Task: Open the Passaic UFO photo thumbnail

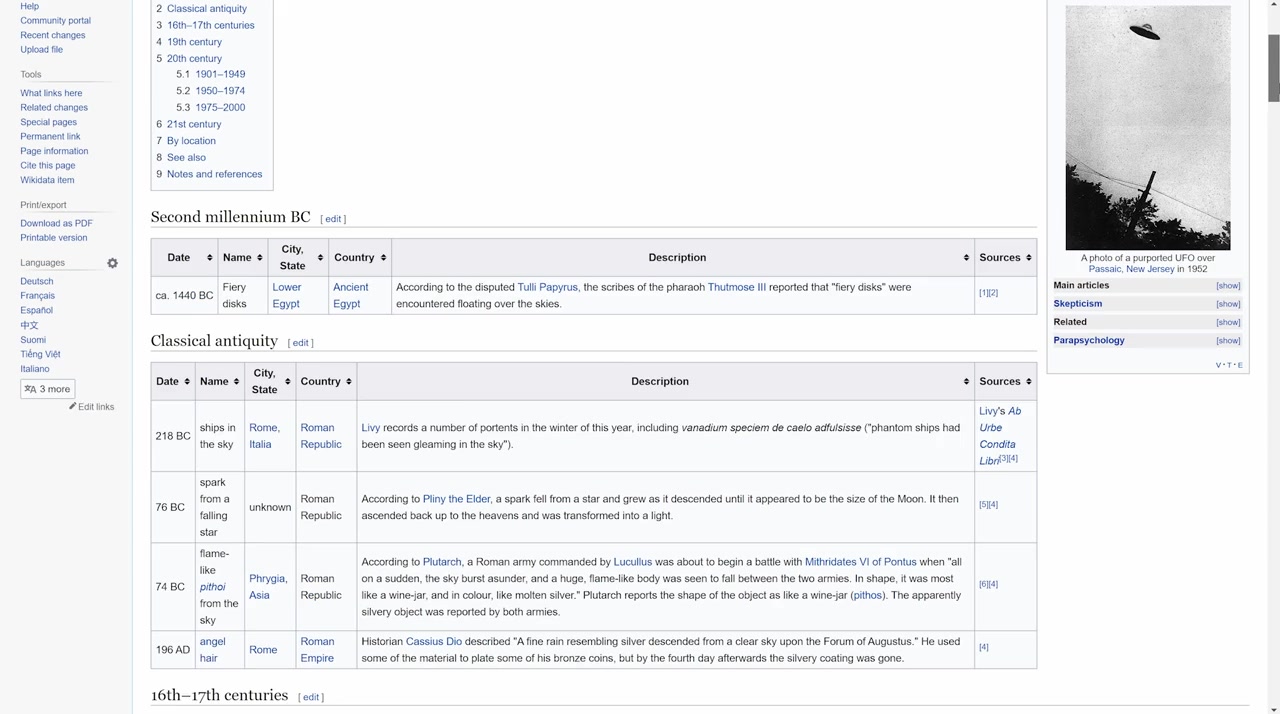Action: (x=1147, y=127)
